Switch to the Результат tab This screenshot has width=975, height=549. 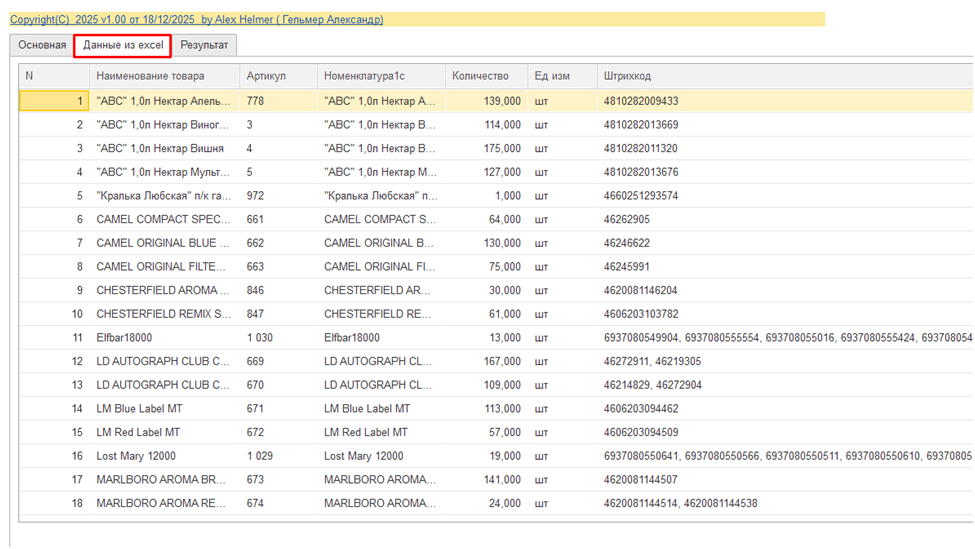click(204, 45)
